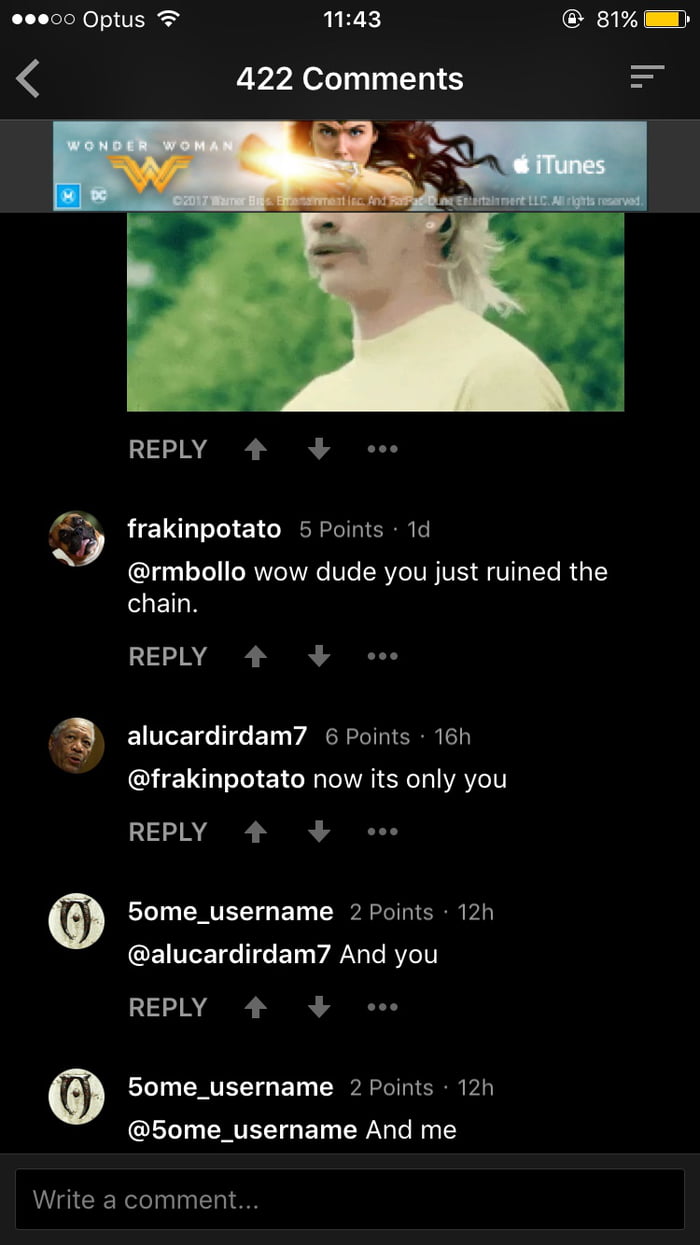Downvote alucardirdam7's comment
The image size is (700, 1245).
(x=318, y=831)
